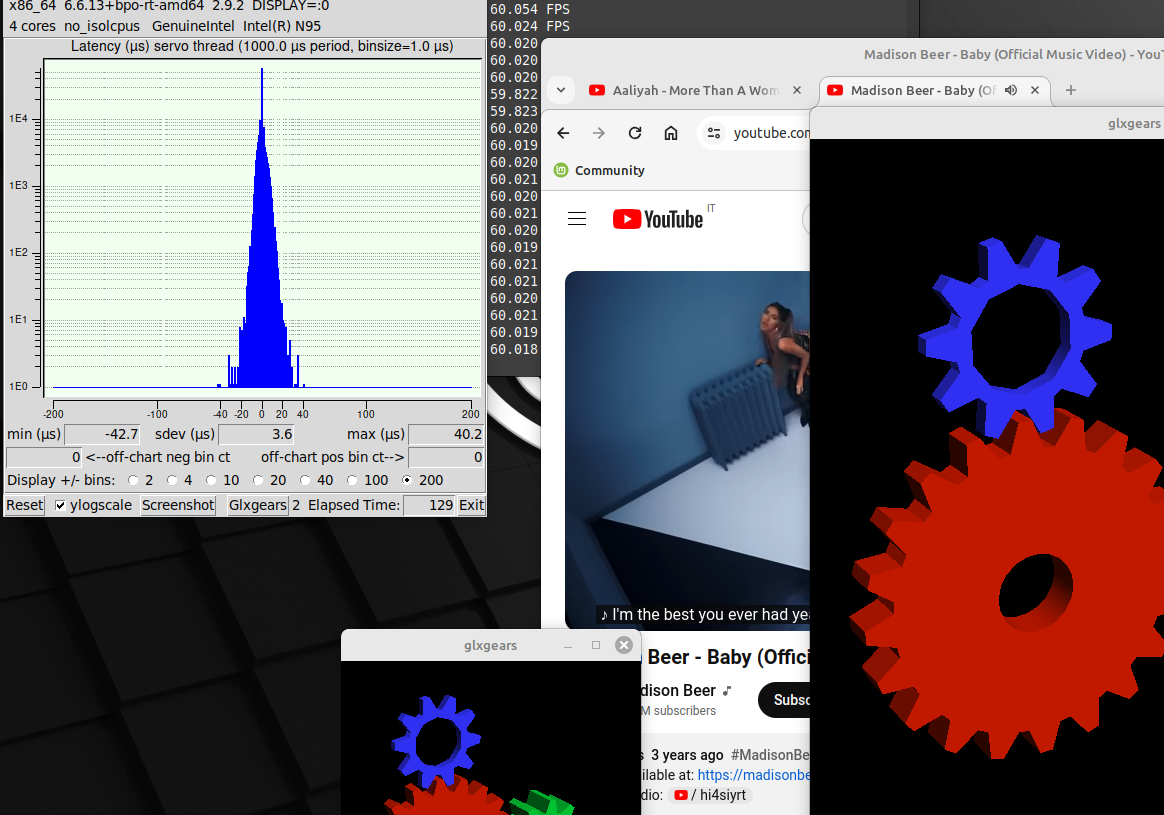Open site information icon in address bar
The width and height of the screenshot is (1164, 815).
click(714, 133)
